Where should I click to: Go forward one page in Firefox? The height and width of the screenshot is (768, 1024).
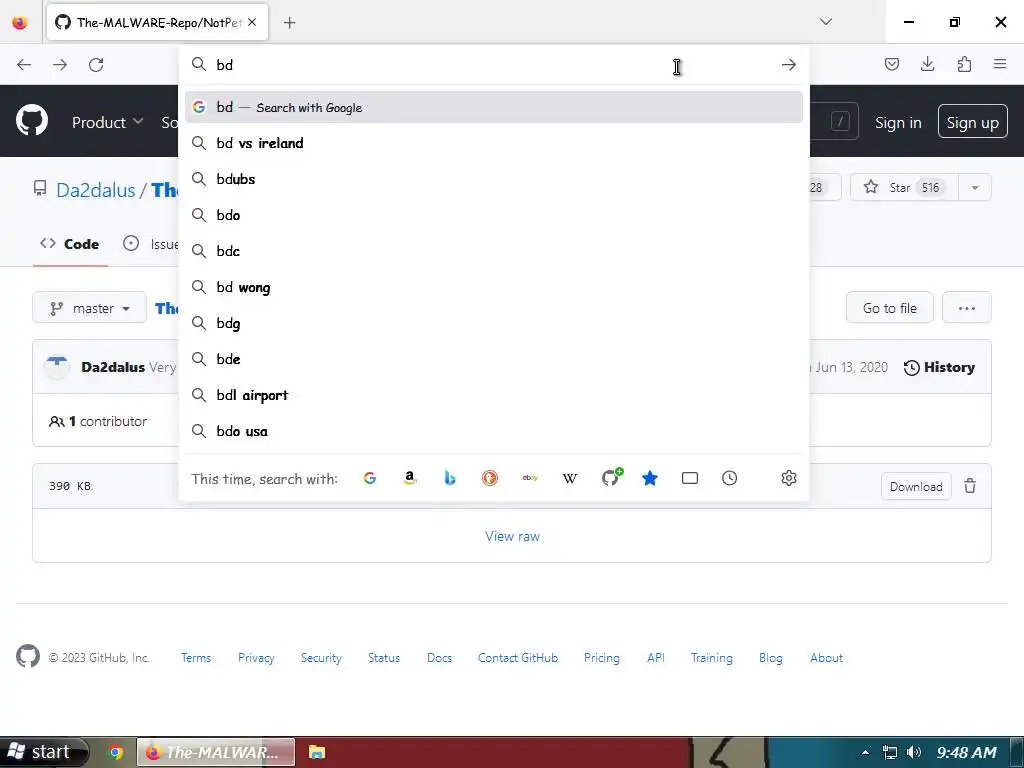tap(60, 65)
